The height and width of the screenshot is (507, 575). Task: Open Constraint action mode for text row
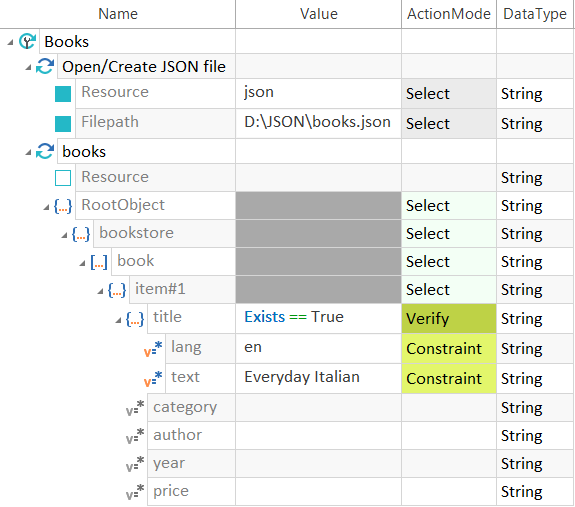point(449,379)
